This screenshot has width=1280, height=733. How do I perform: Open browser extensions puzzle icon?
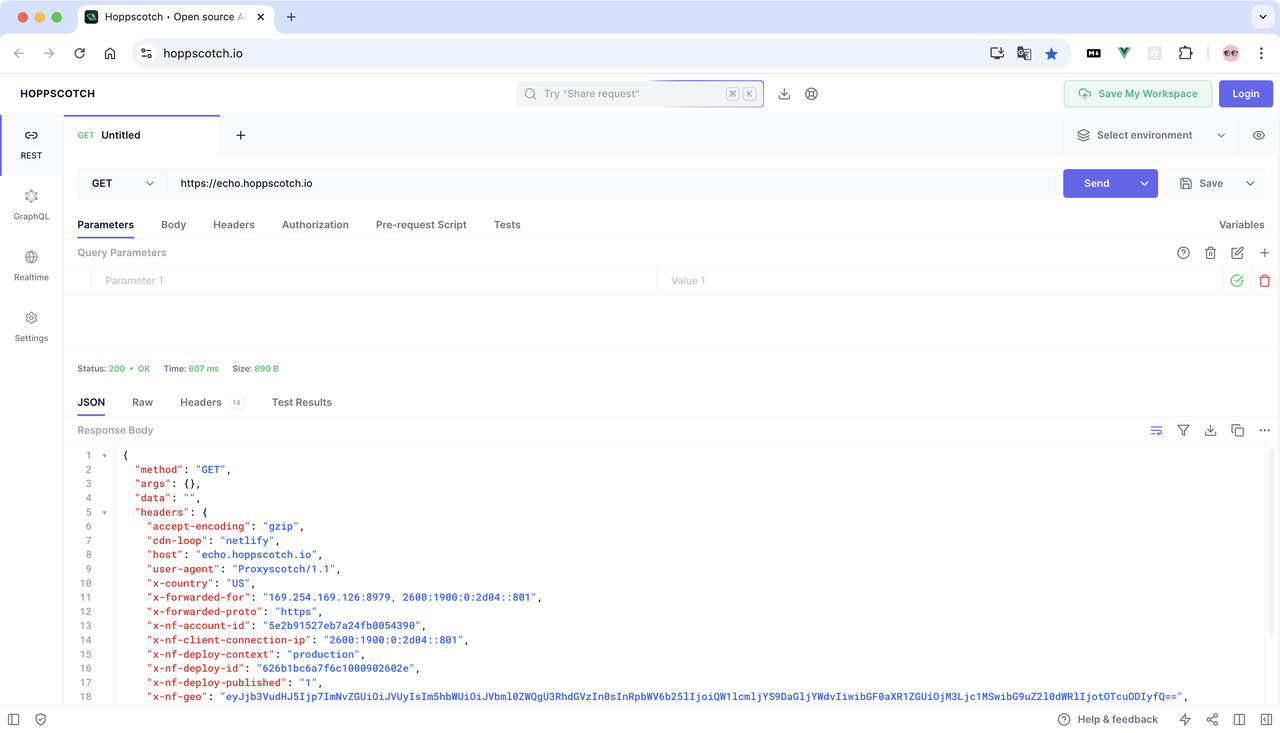[1185, 54]
